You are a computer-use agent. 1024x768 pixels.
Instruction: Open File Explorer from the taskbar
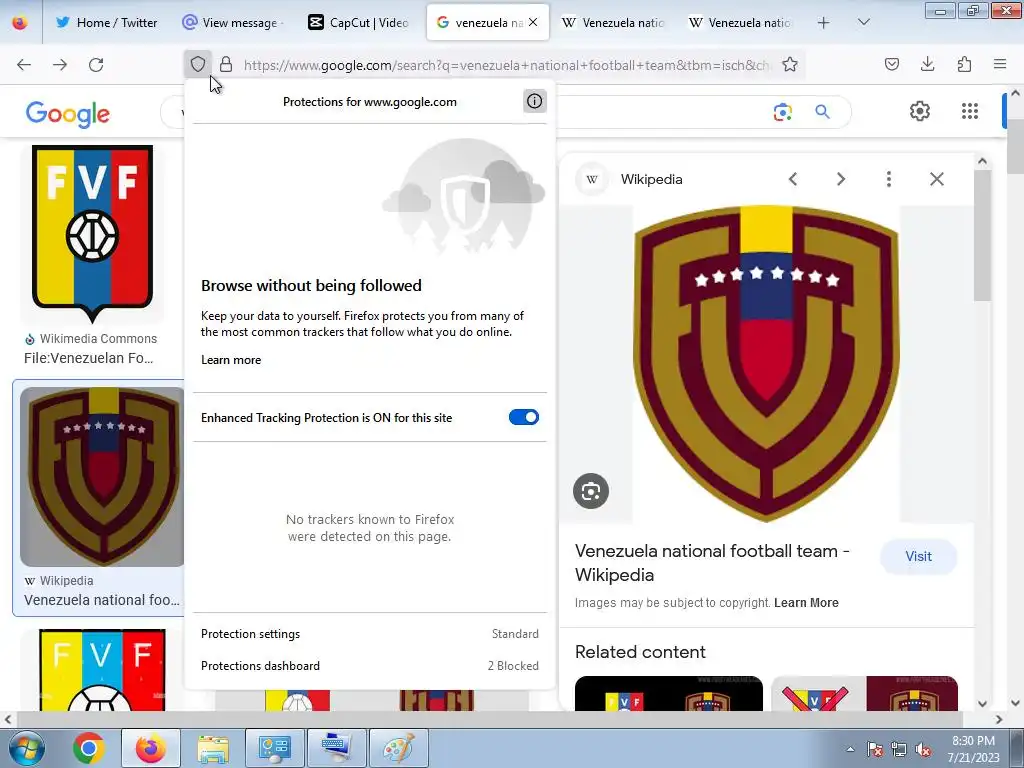tap(213, 748)
